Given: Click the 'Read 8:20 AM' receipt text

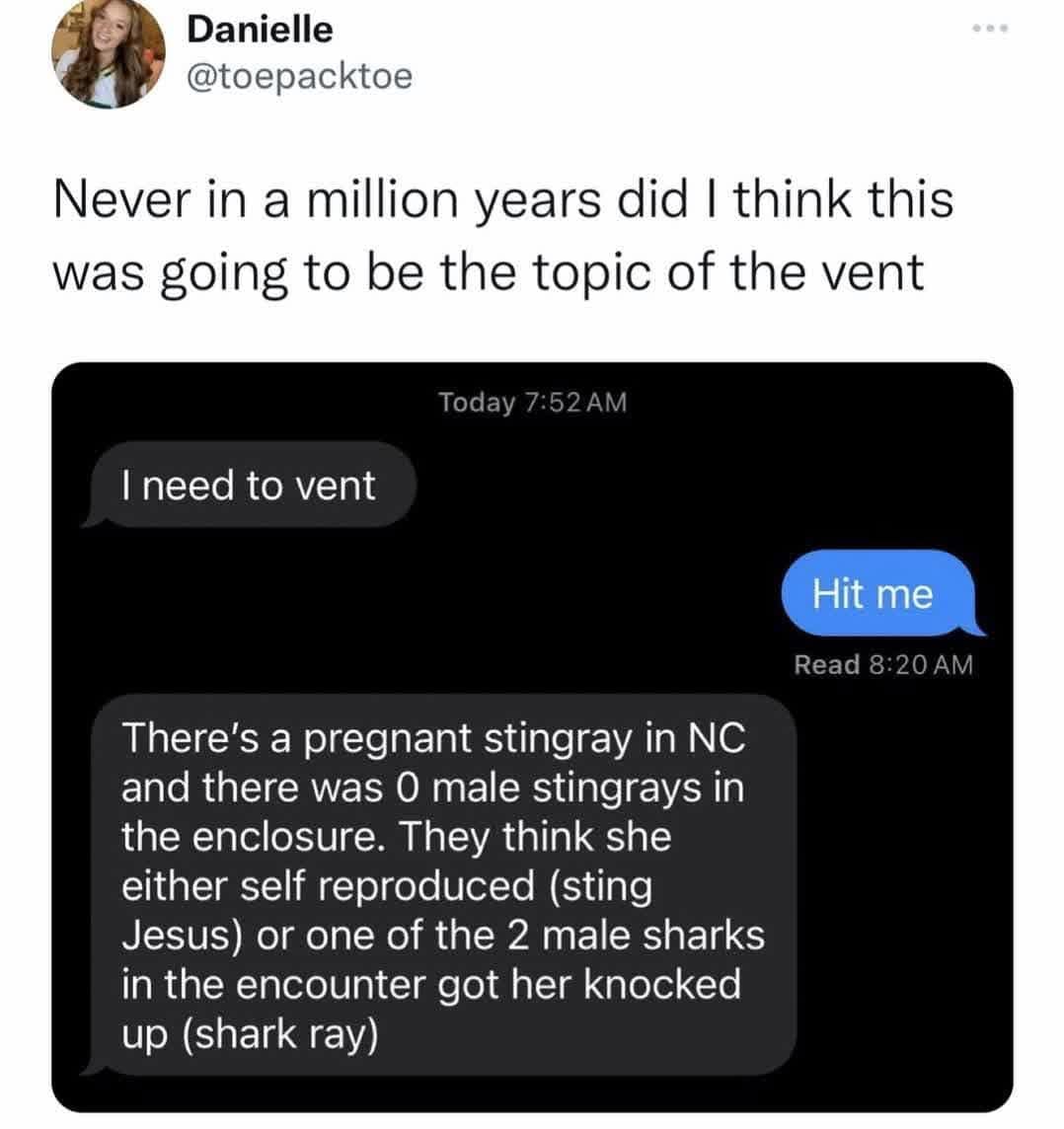Looking at the screenshot, I should point(882,663).
